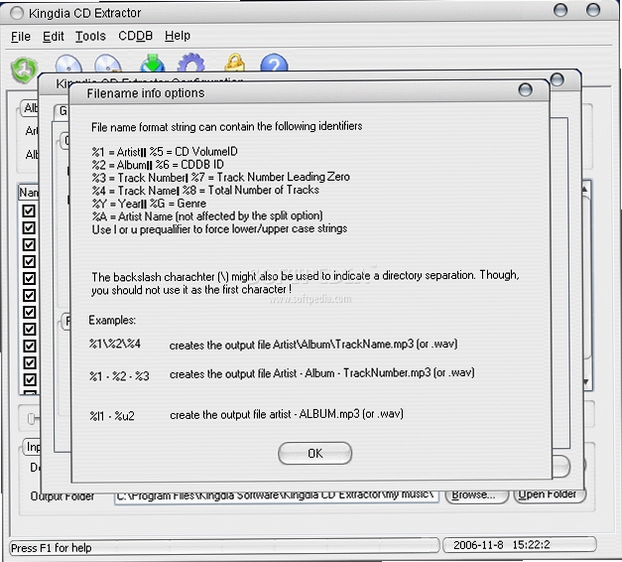This screenshot has width=622, height=562.
Task: Open settings via the blue gear icon
Action: [191, 63]
